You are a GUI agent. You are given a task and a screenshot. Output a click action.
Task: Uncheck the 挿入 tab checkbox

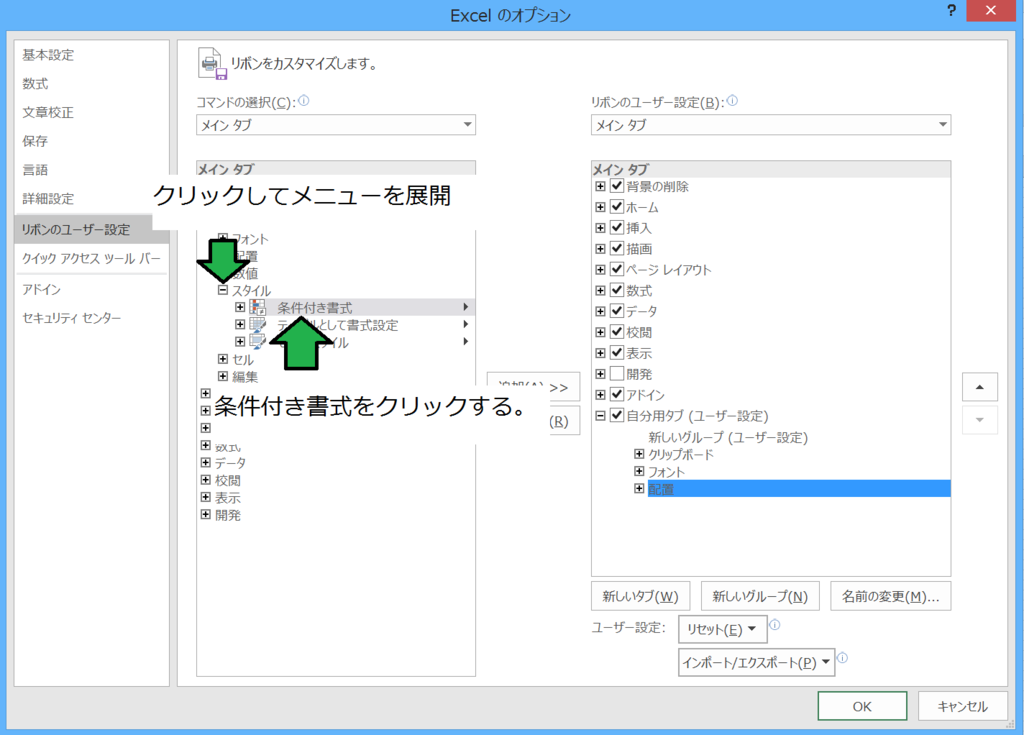tap(617, 227)
